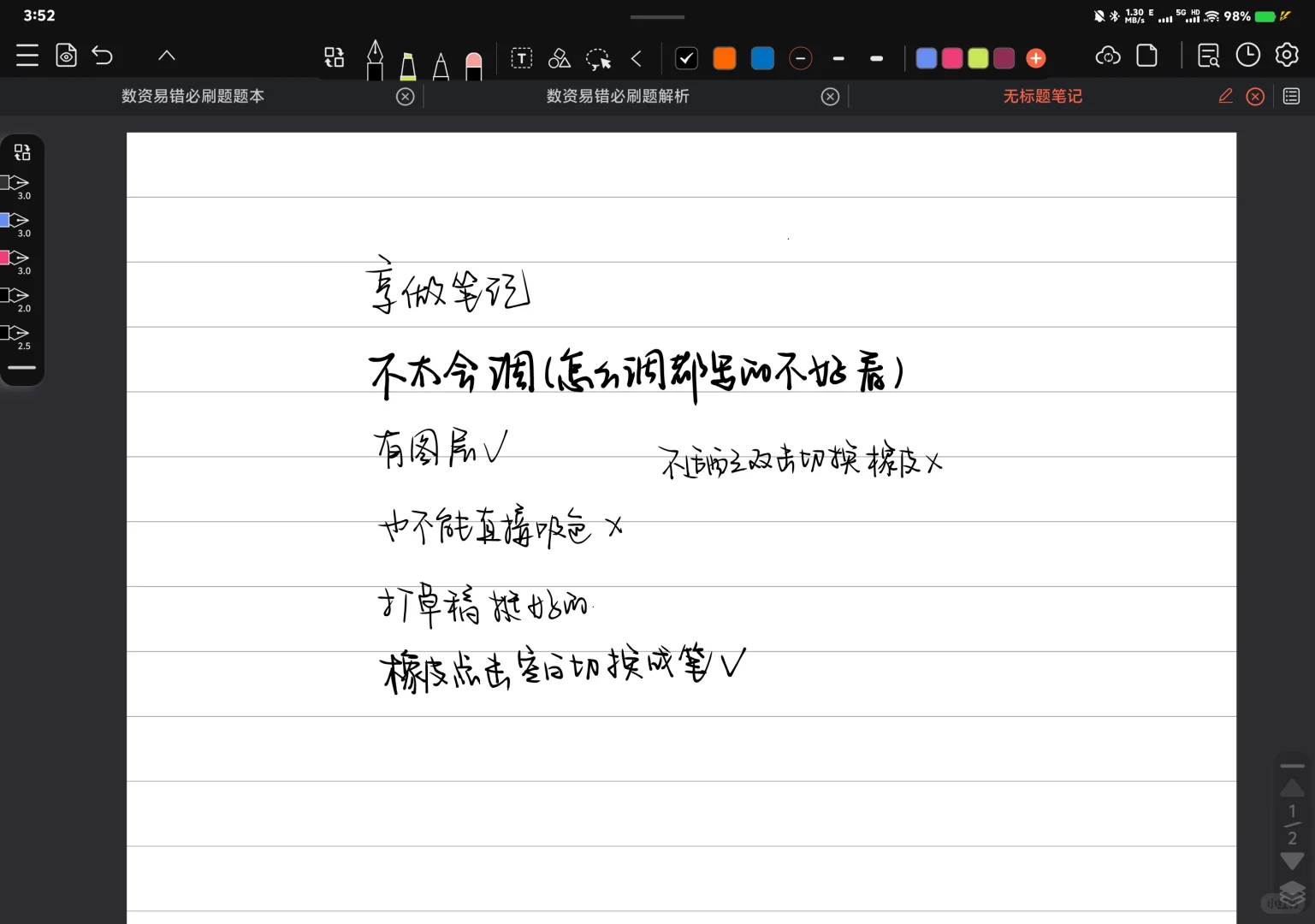Open the text box tool

521,58
